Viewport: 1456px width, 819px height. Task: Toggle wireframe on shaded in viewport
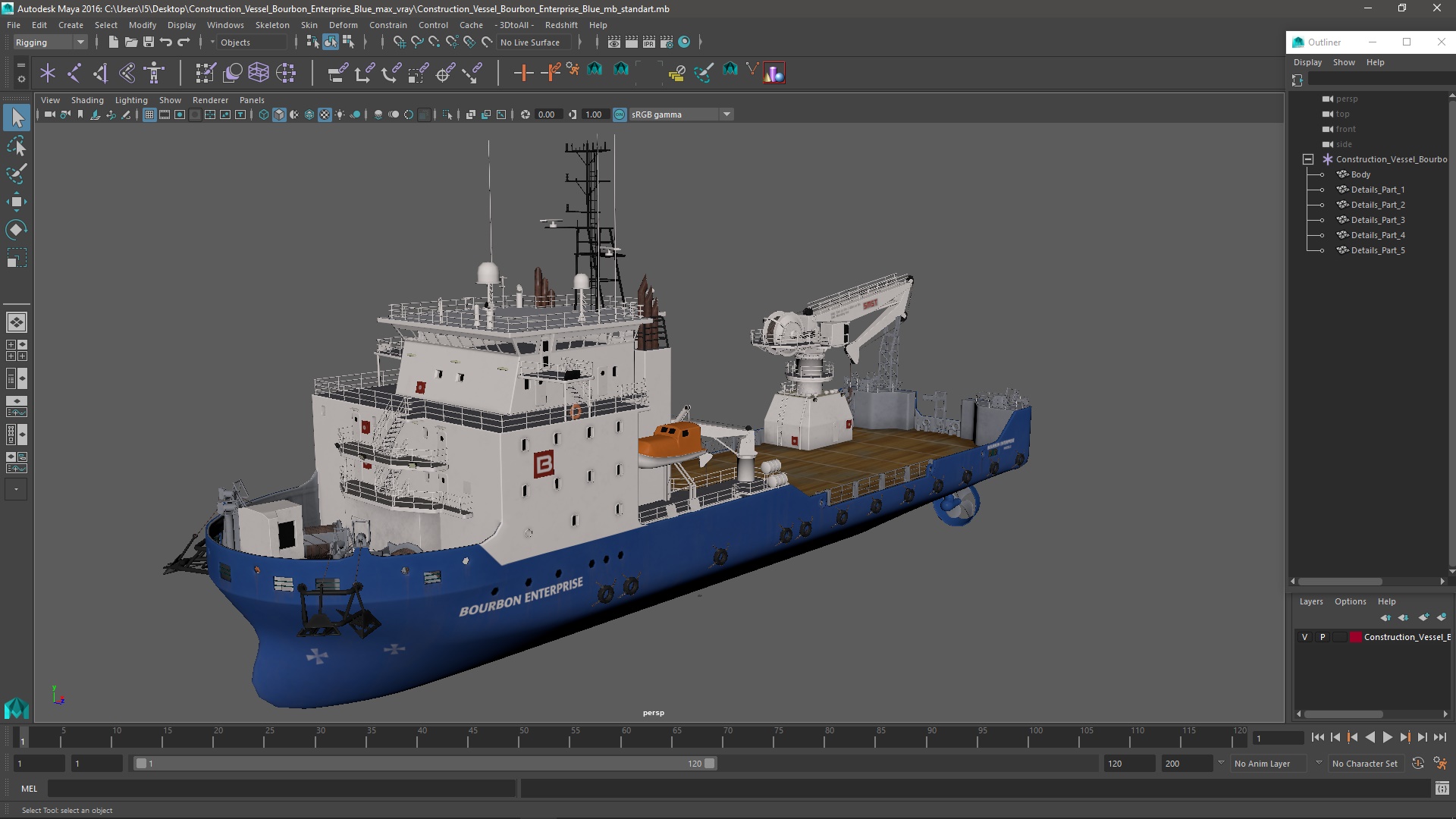(x=309, y=115)
